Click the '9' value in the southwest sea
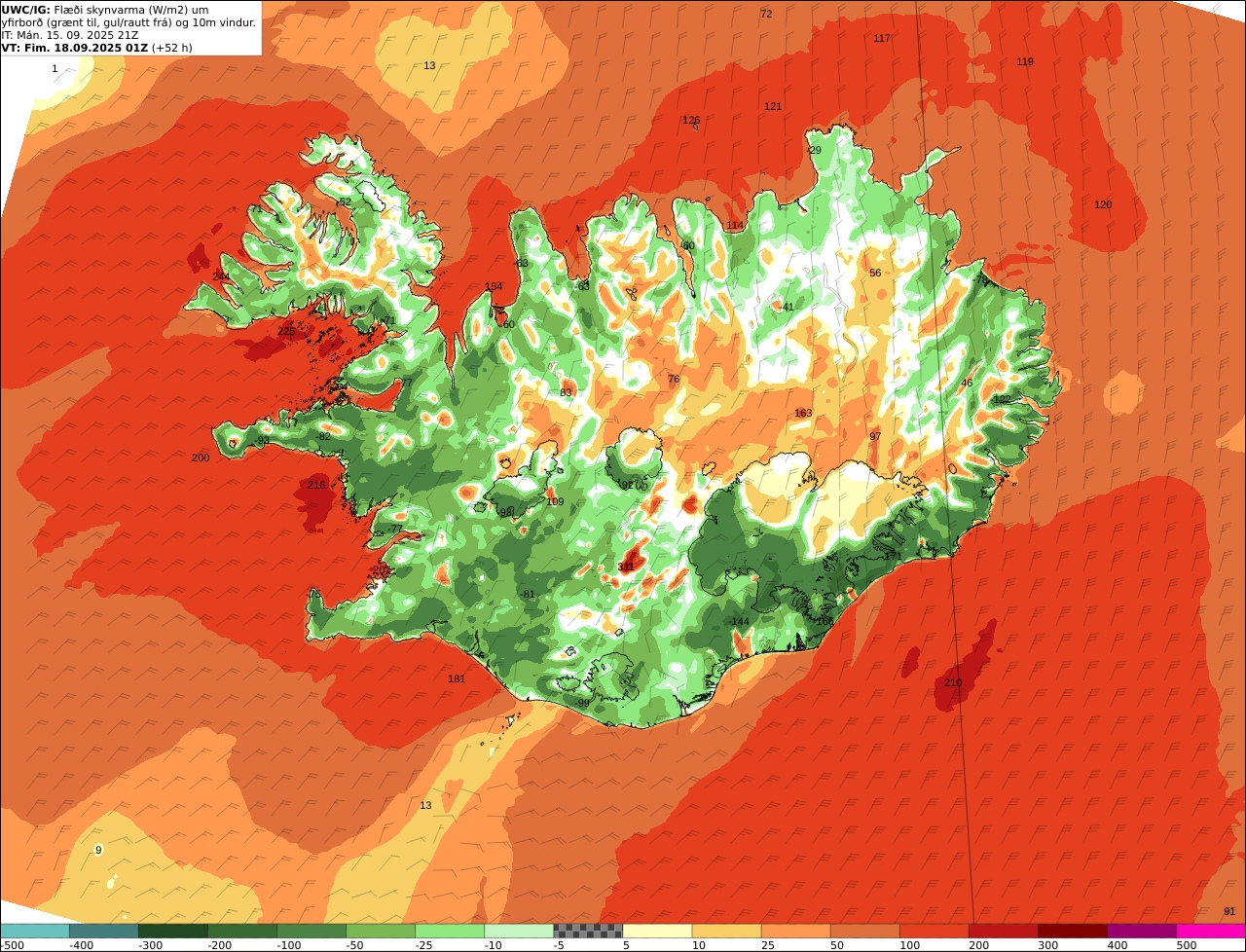Viewport: 1246px width, 952px height. click(98, 851)
